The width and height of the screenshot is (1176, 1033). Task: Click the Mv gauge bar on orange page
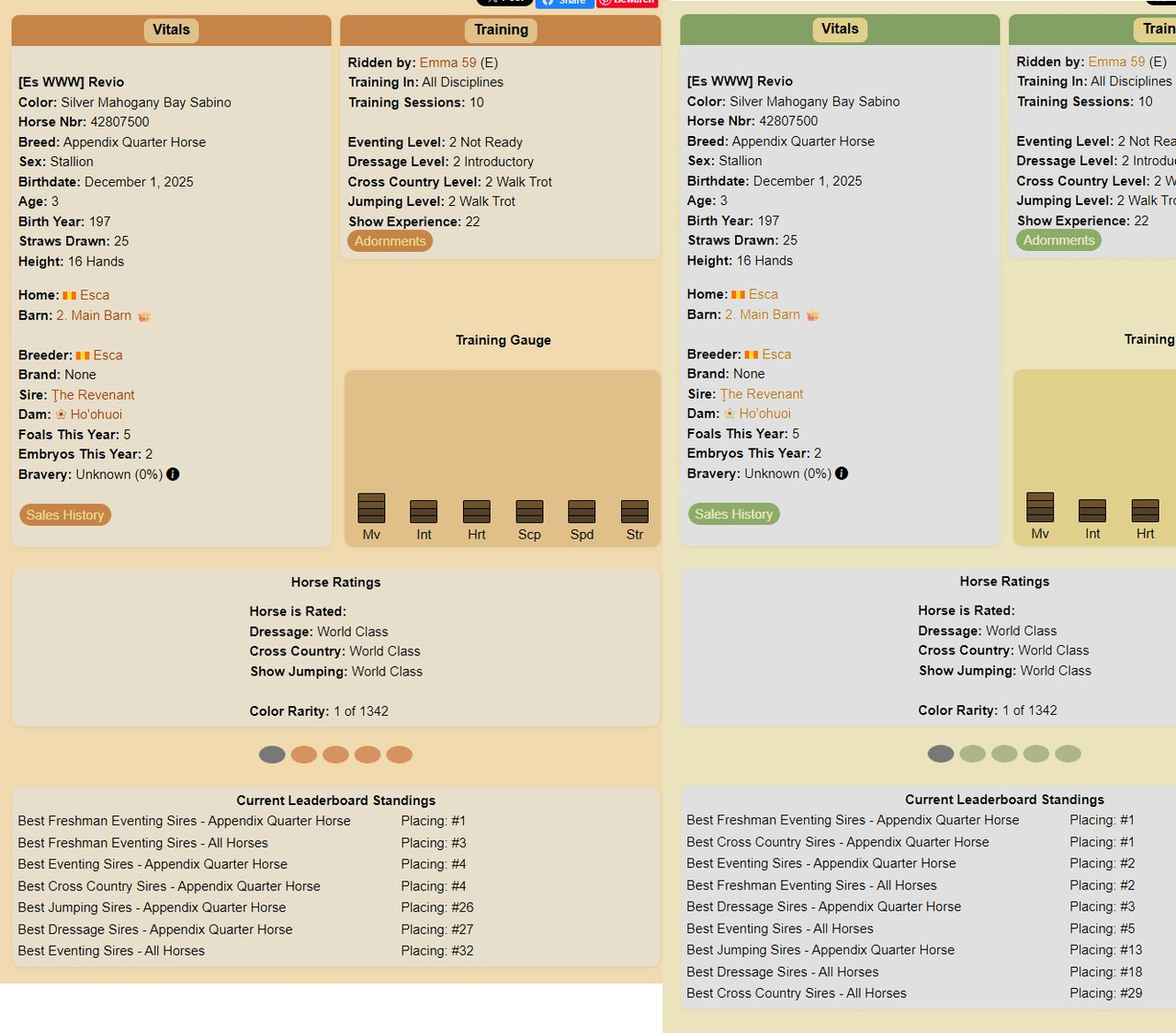[x=371, y=508]
